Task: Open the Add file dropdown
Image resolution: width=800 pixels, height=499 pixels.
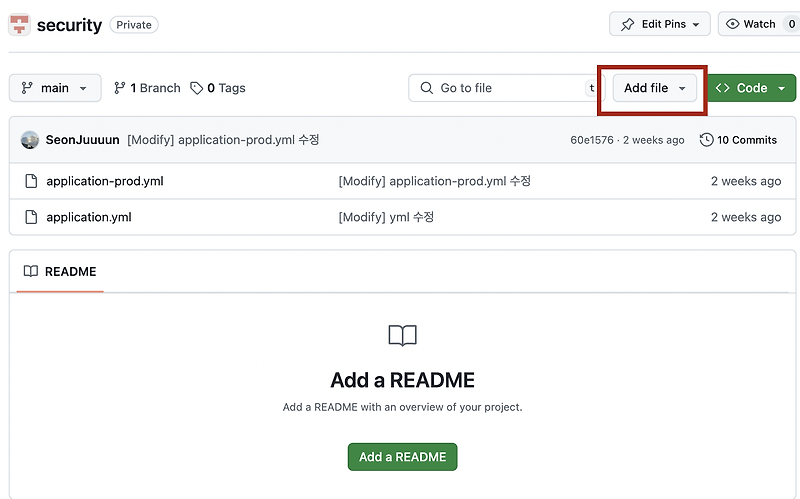Action: 655,88
